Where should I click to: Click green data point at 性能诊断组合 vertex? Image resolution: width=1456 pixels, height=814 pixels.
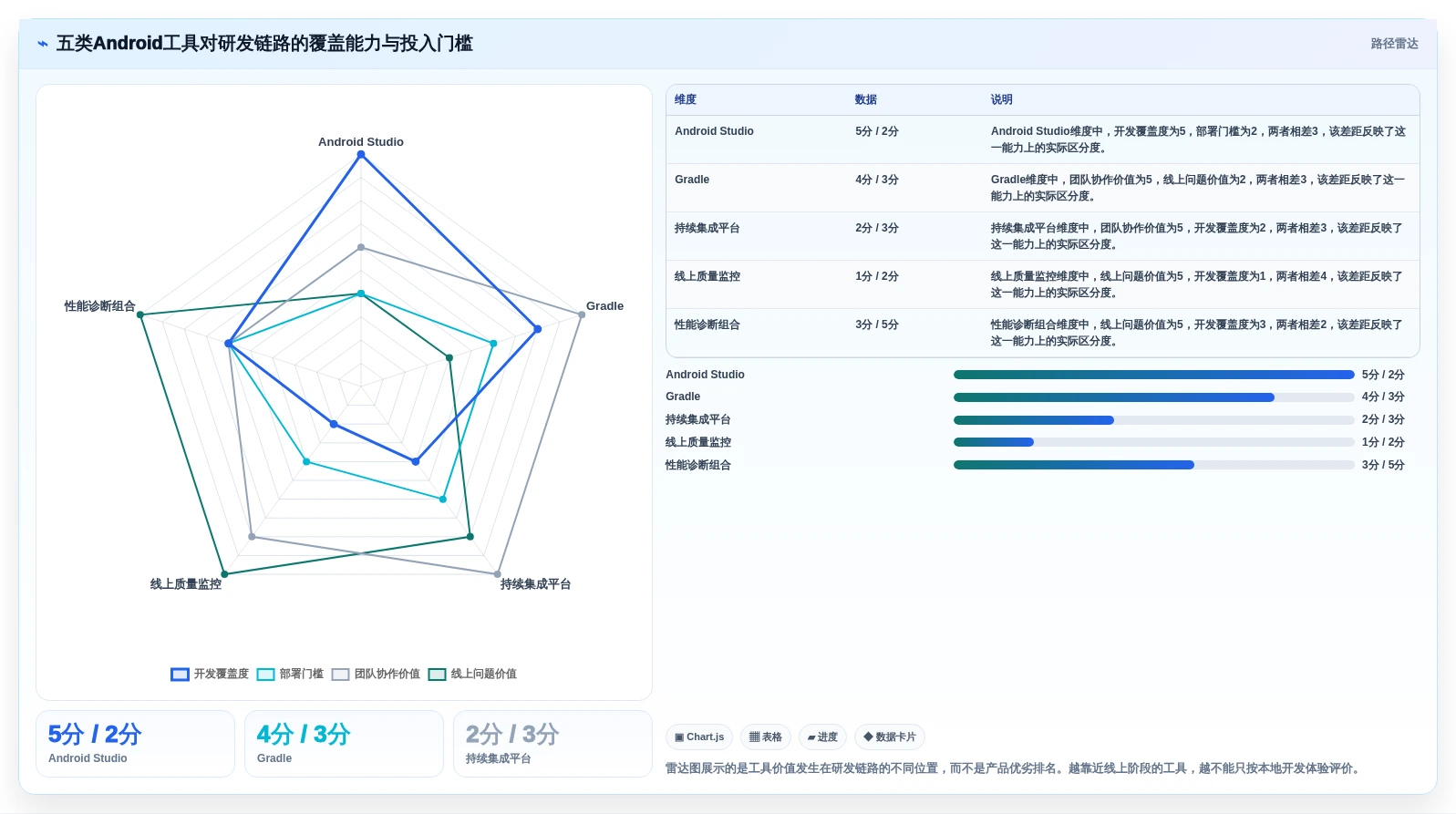(140, 314)
